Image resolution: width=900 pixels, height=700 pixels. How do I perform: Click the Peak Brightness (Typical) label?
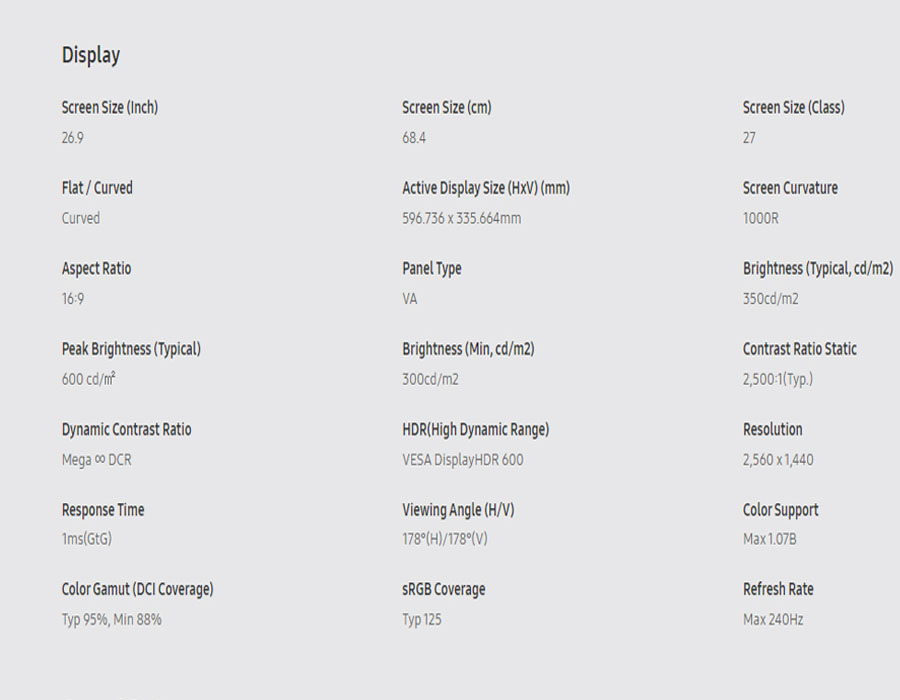(131, 349)
